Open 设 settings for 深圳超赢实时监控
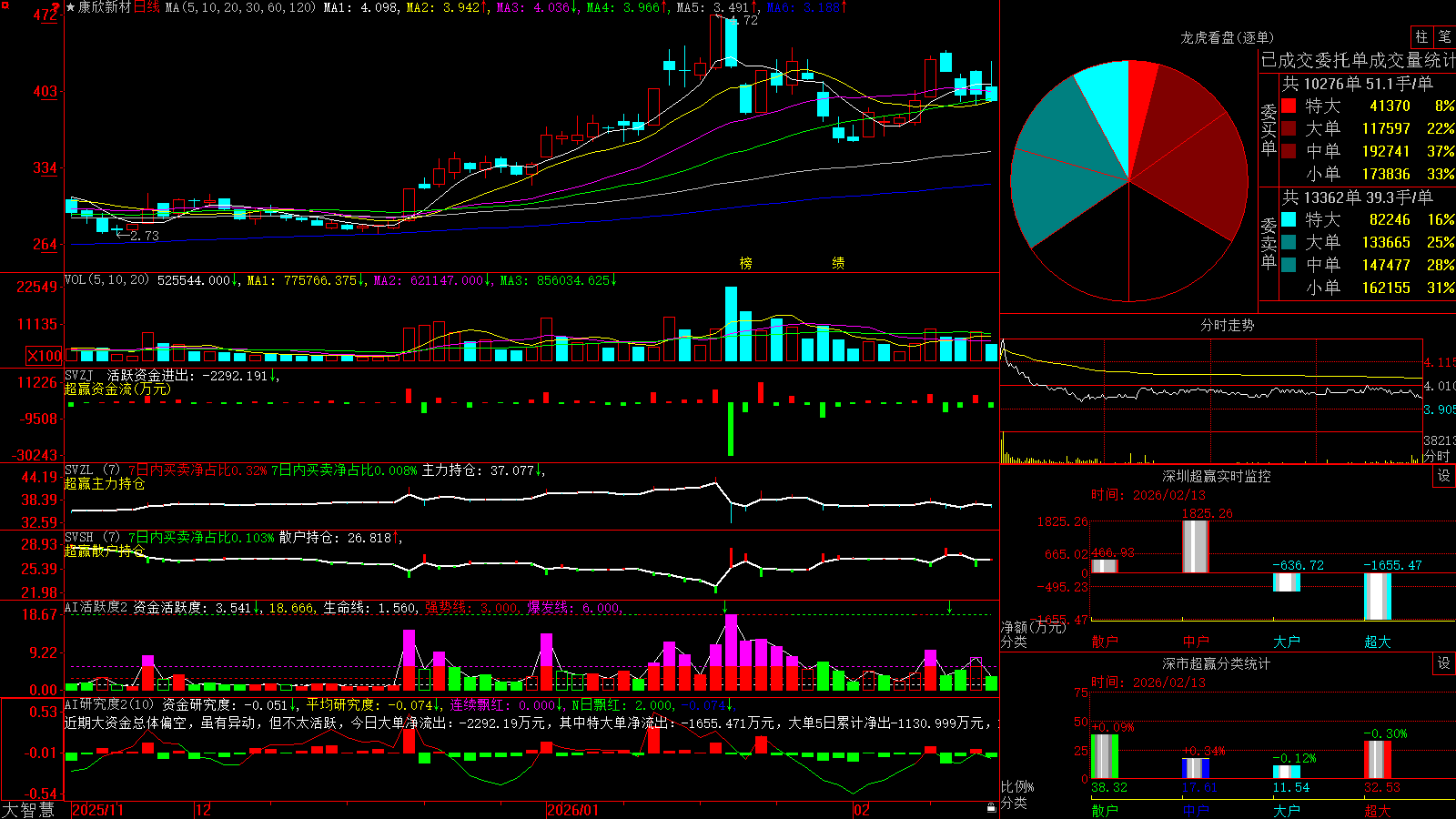The height and width of the screenshot is (819, 1456). point(1444,476)
